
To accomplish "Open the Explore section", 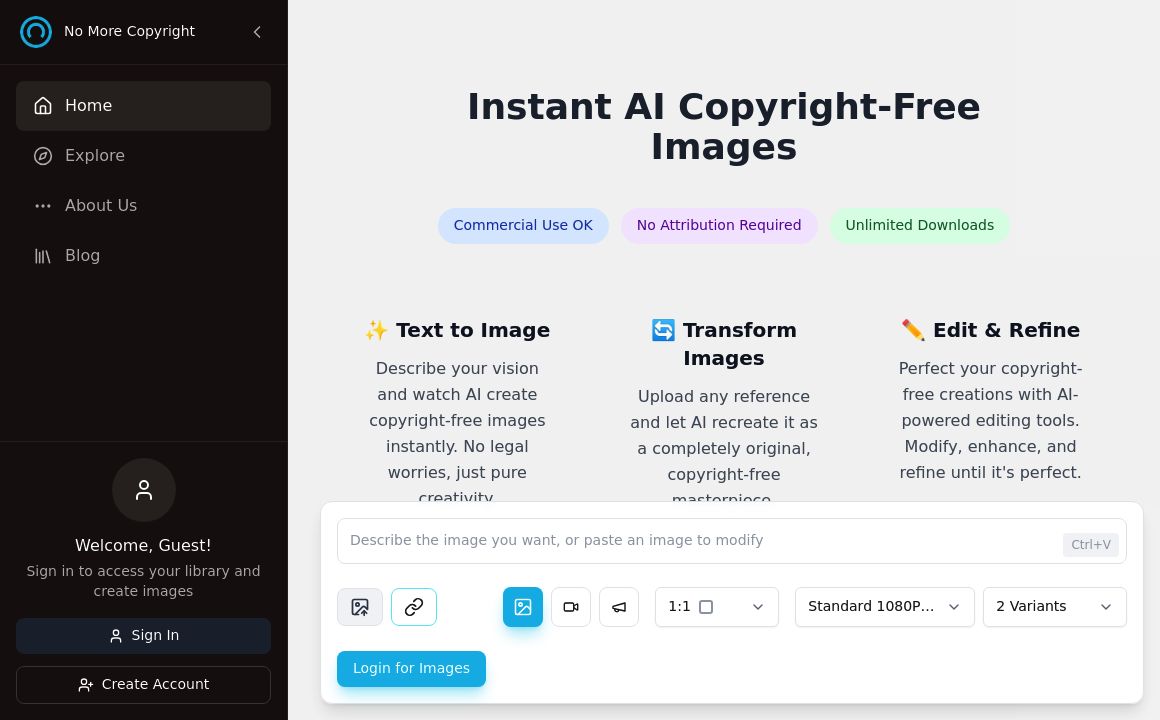I will pyautogui.click(x=94, y=155).
